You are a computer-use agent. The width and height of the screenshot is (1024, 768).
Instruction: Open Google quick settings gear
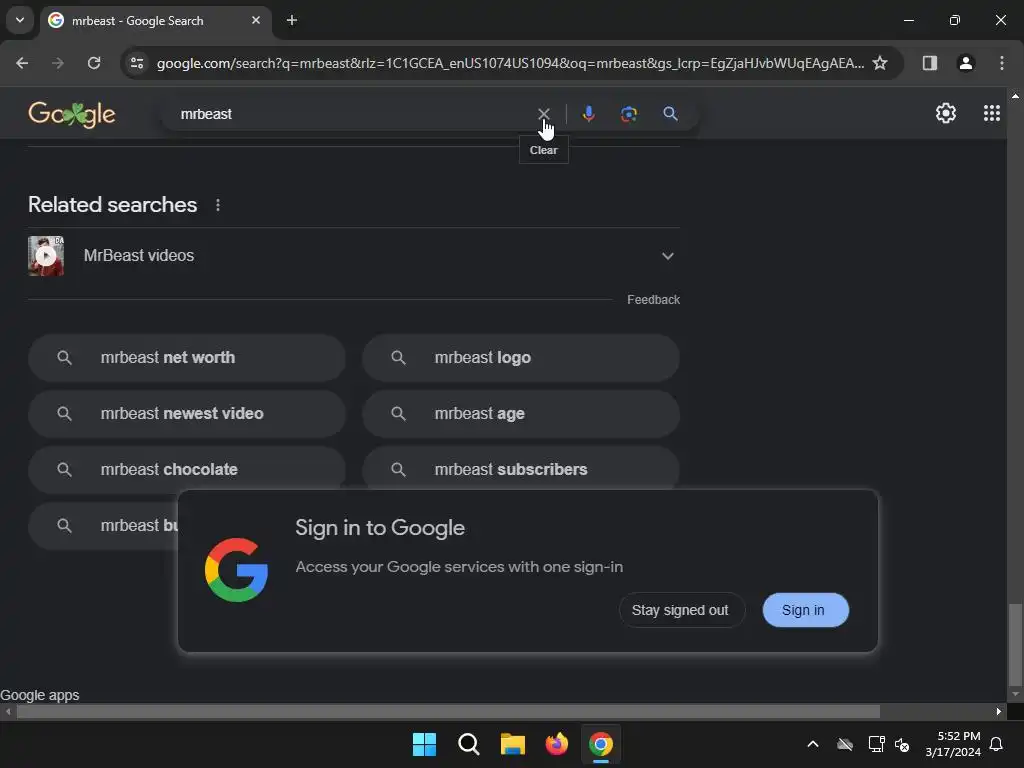(x=946, y=113)
